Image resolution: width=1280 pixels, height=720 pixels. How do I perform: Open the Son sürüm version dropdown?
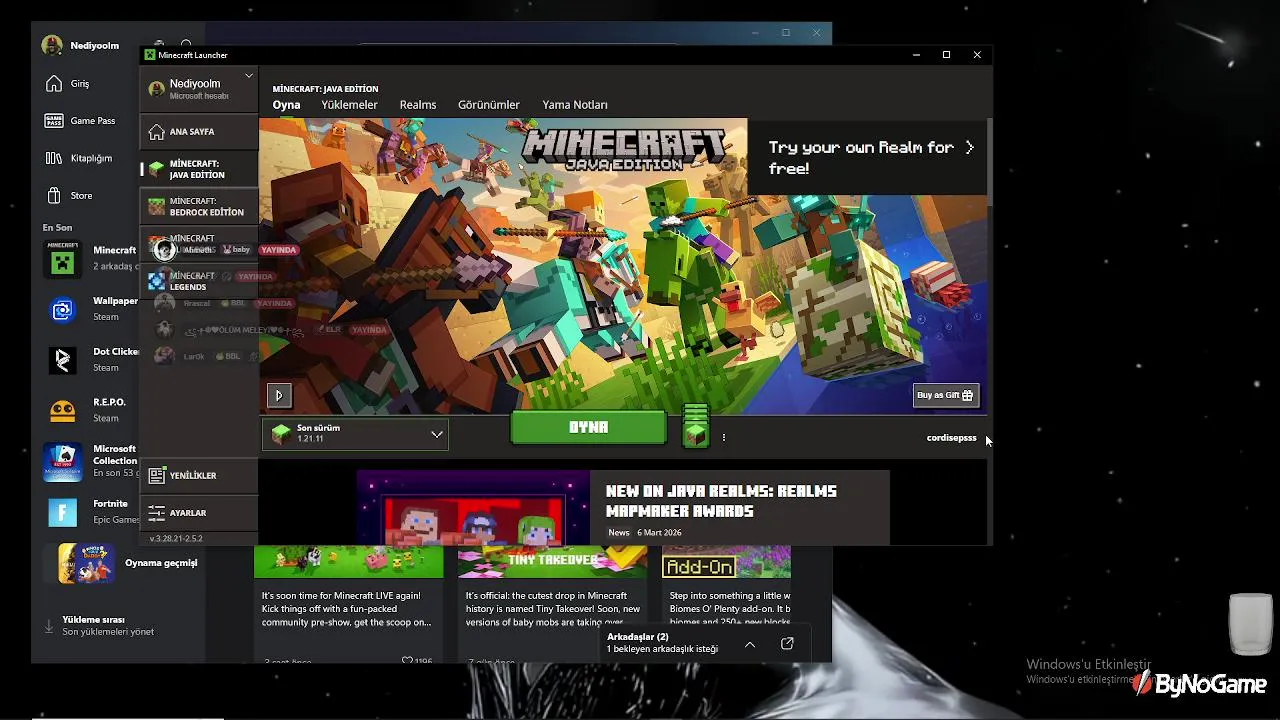(355, 434)
